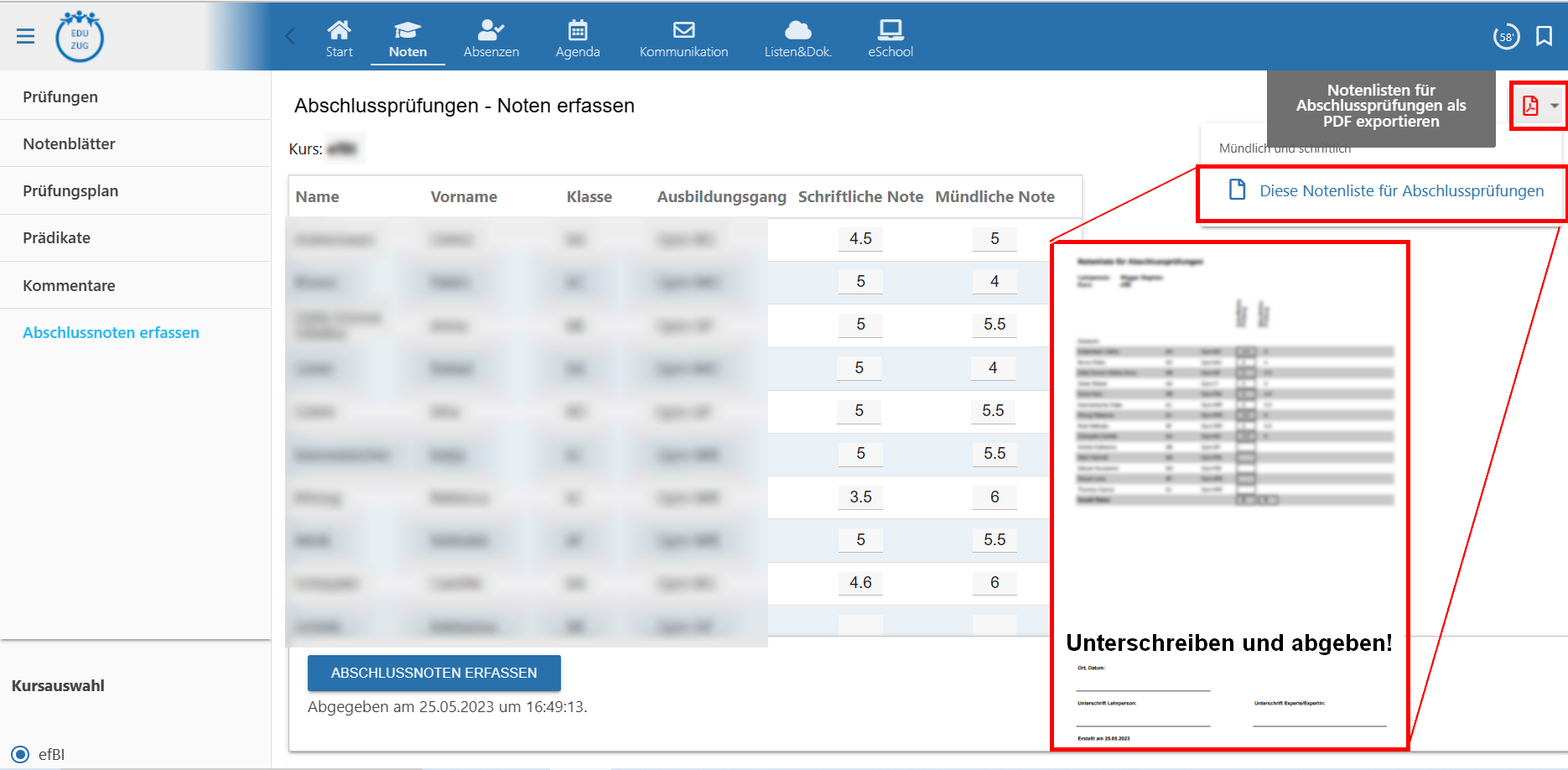The width and height of the screenshot is (1568, 770).
Task: Click the bookmark icon in header
Action: click(1544, 36)
